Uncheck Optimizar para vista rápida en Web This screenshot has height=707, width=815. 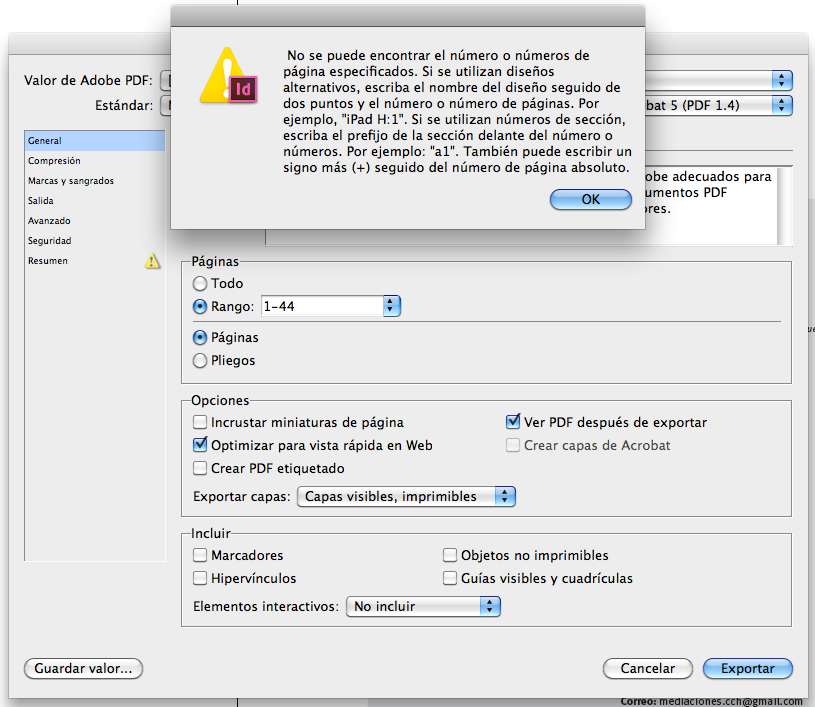(x=200, y=444)
